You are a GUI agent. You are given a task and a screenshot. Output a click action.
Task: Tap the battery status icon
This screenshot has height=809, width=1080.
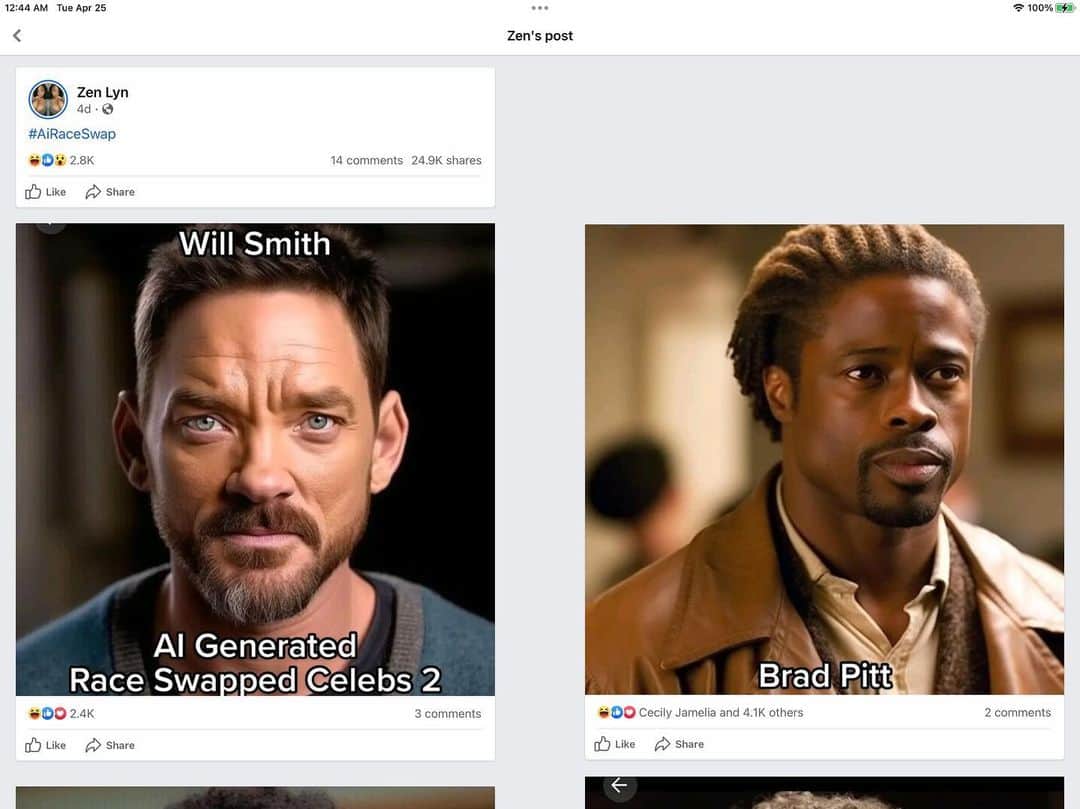pos(1065,8)
